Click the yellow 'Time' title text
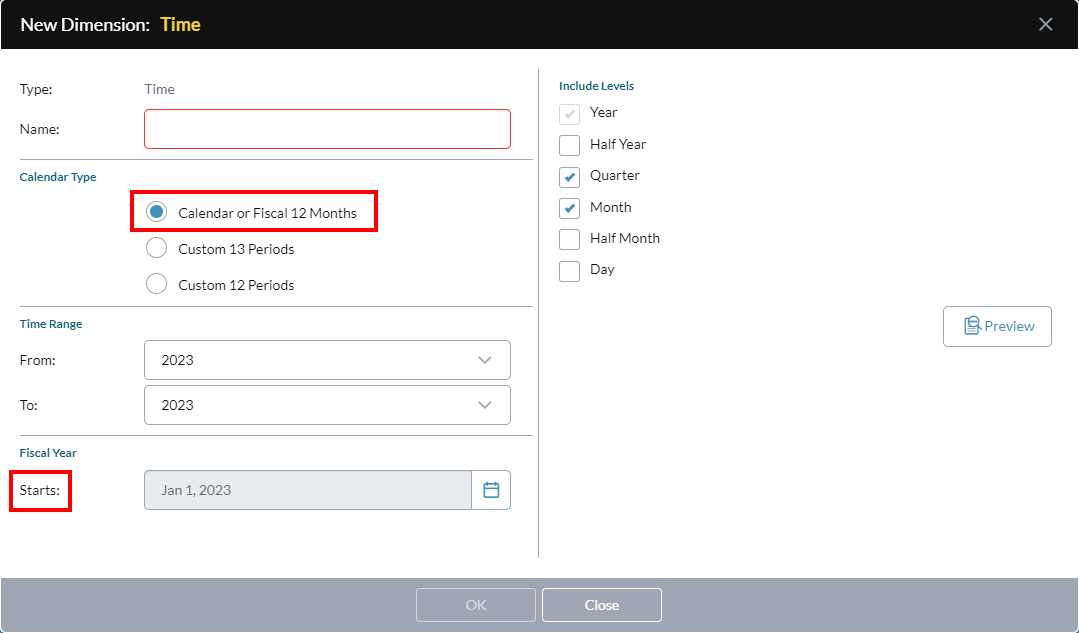This screenshot has height=633, width=1079. 180,24
